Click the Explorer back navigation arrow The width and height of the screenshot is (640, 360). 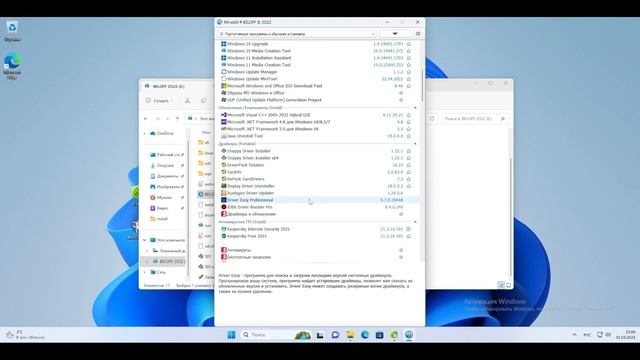[146, 118]
